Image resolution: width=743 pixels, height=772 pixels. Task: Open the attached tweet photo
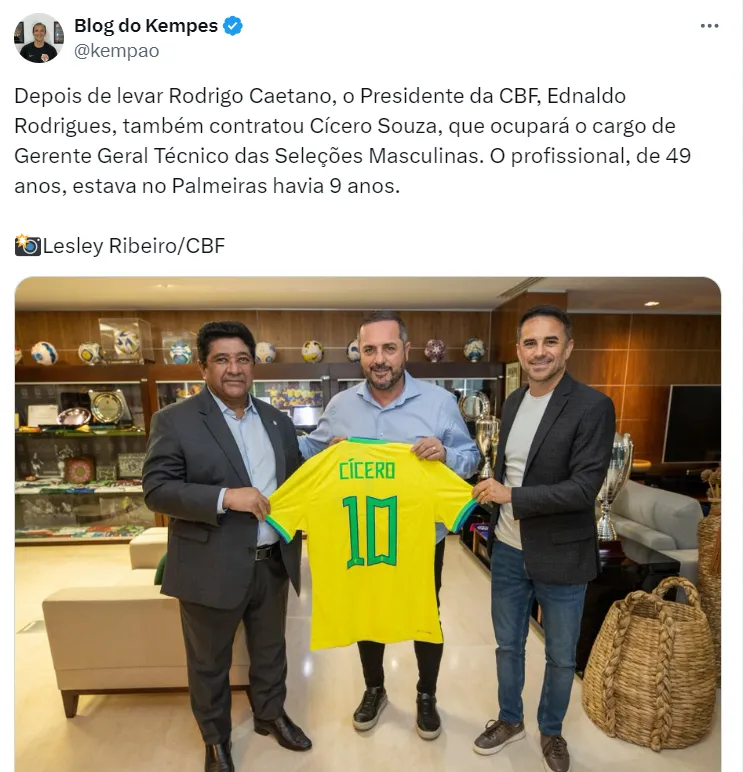[x=368, y=524]
